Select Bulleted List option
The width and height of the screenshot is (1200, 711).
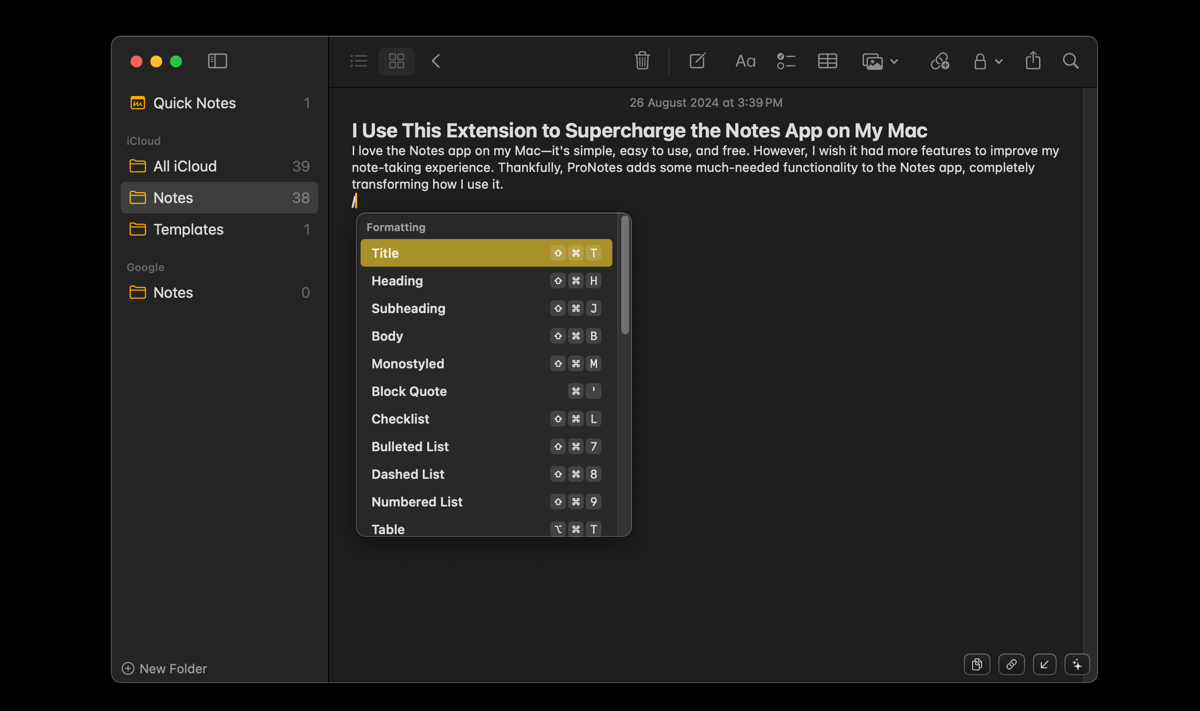tap(486, 446)
